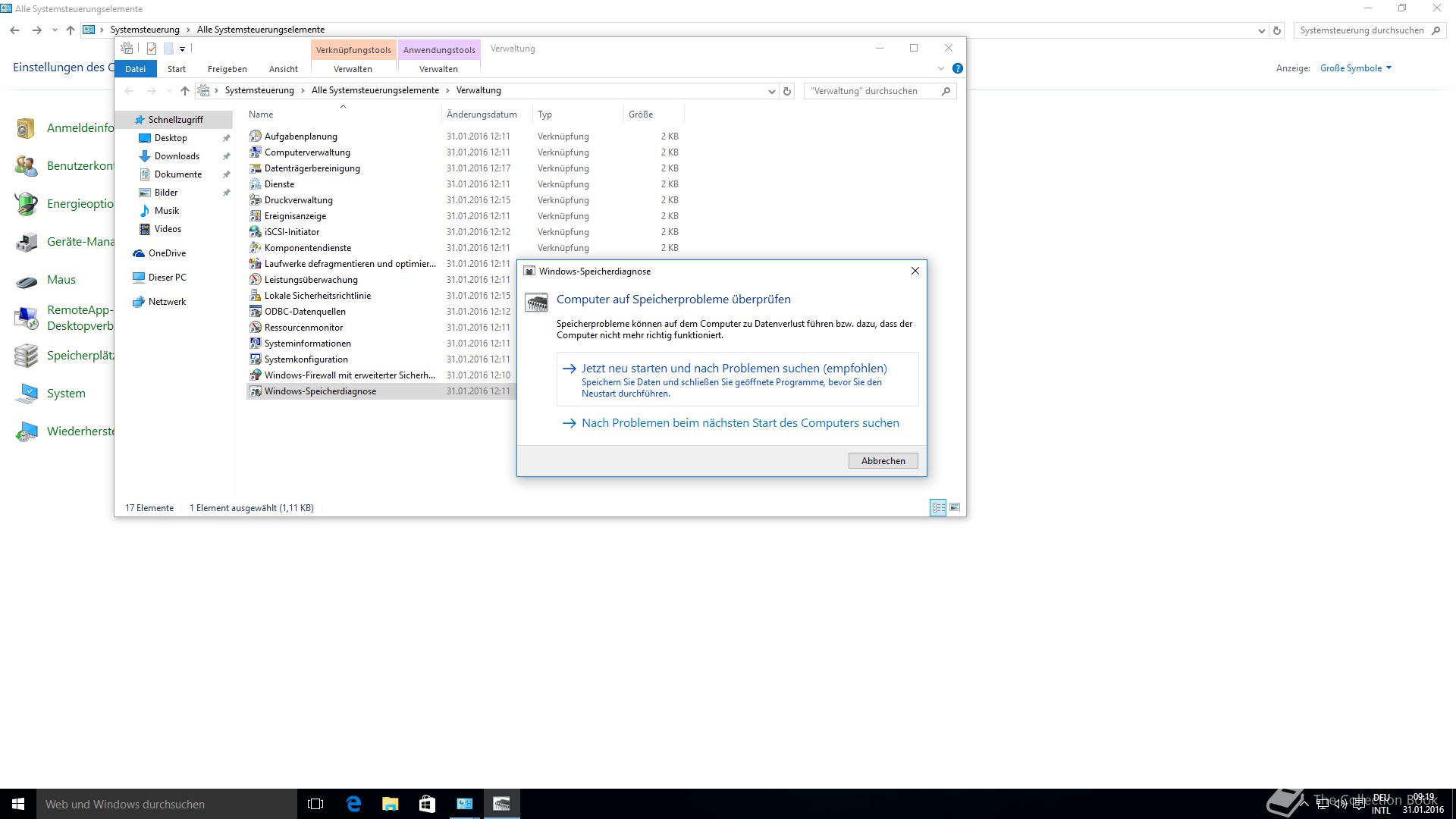Expand the Control Panel address bar dropdown

(1261, 30)
